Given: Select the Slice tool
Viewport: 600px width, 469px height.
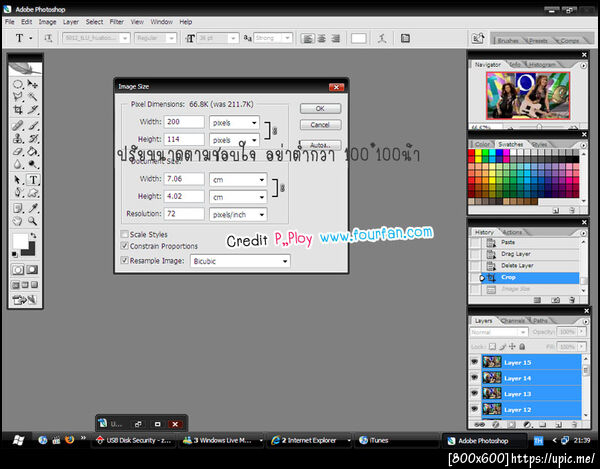Looking at the screenshot, I should click(x=33, y=110).
